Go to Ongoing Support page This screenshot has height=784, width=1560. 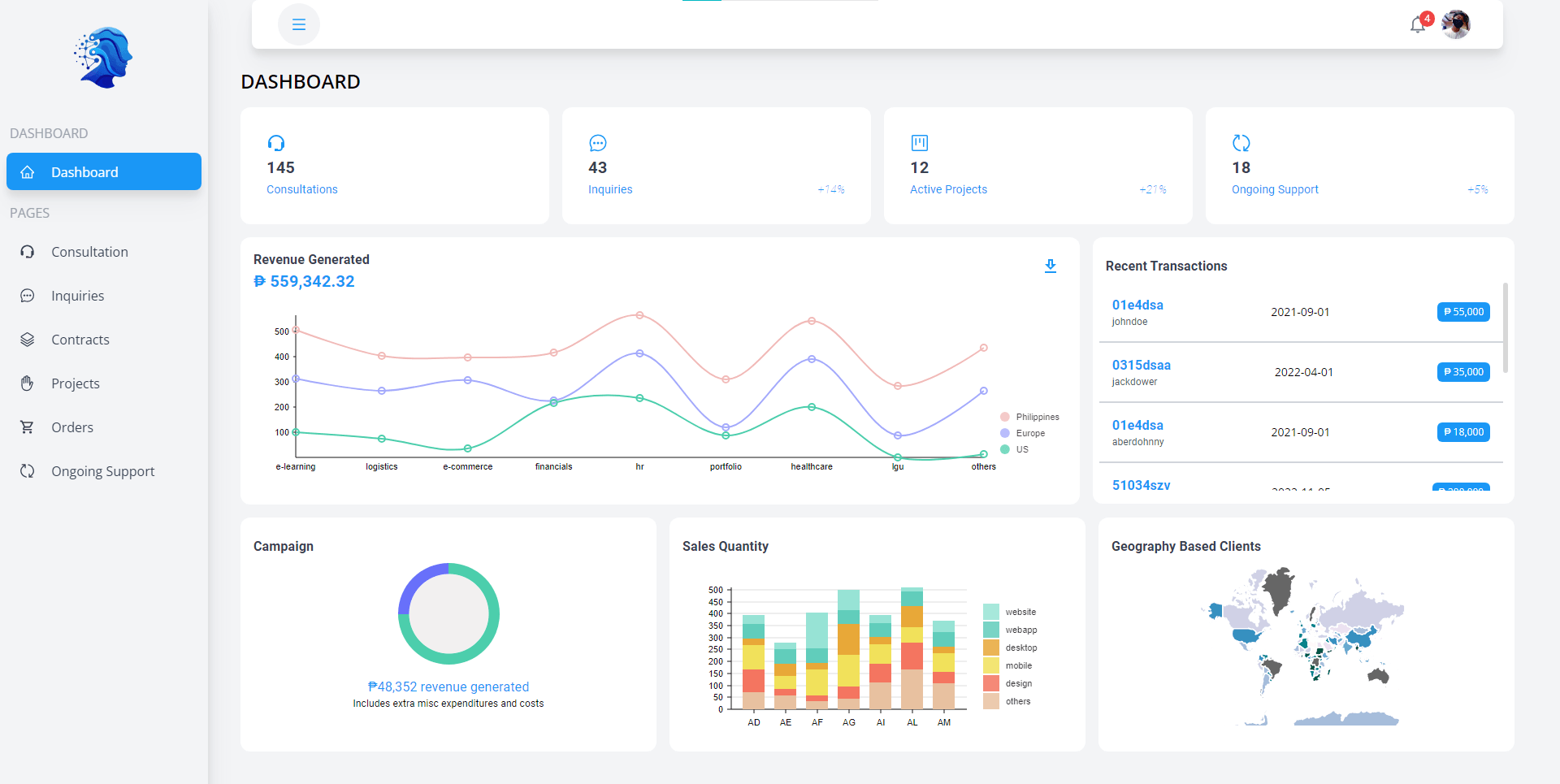104,471
